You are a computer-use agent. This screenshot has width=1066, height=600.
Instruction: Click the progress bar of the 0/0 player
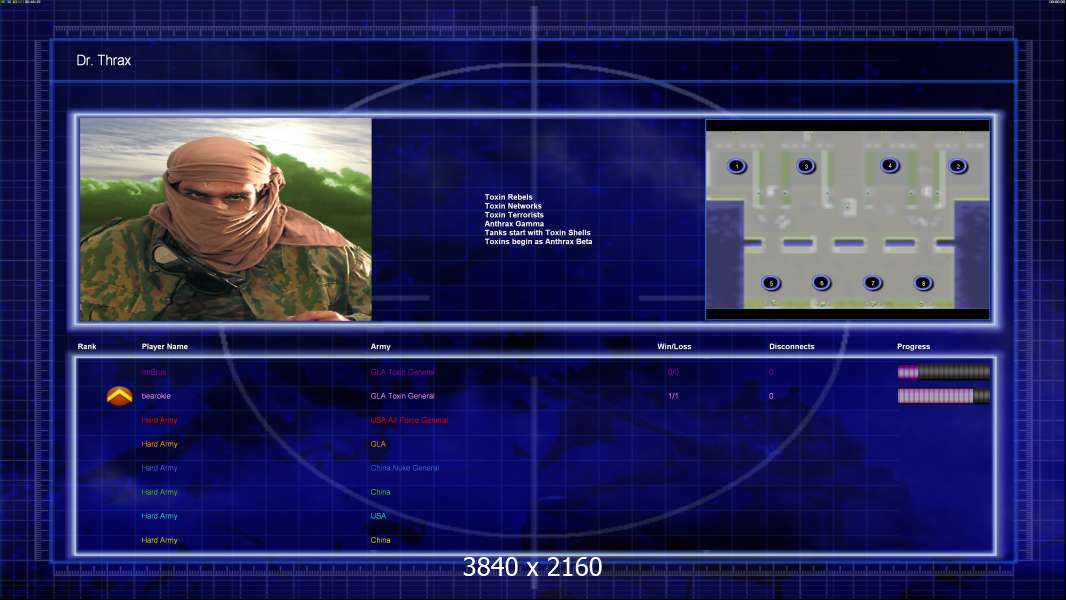(x=944, y=372)
